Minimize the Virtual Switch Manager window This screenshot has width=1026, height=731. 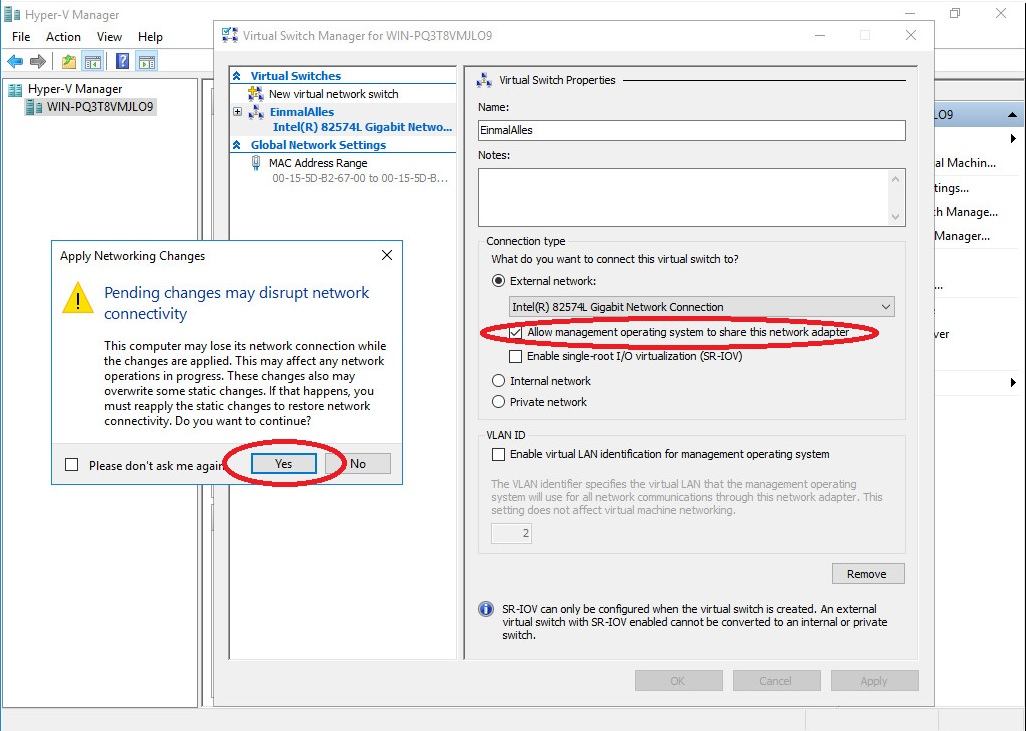820,35
